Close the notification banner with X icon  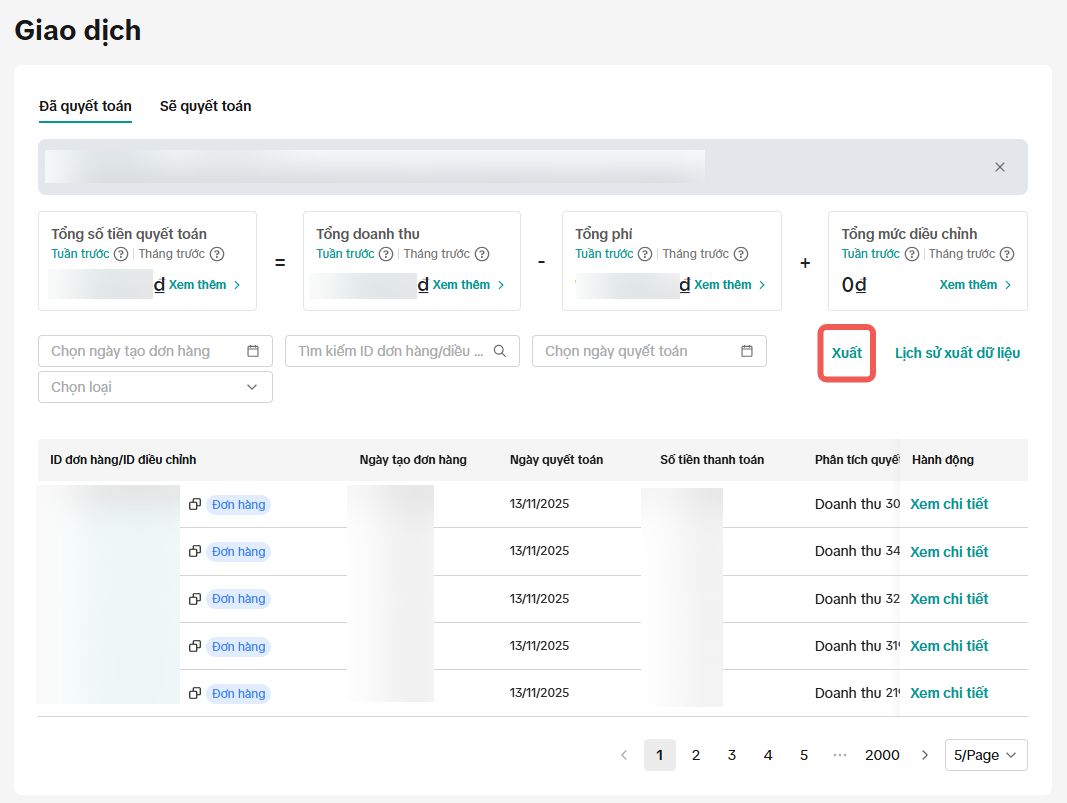coord(999,167)
